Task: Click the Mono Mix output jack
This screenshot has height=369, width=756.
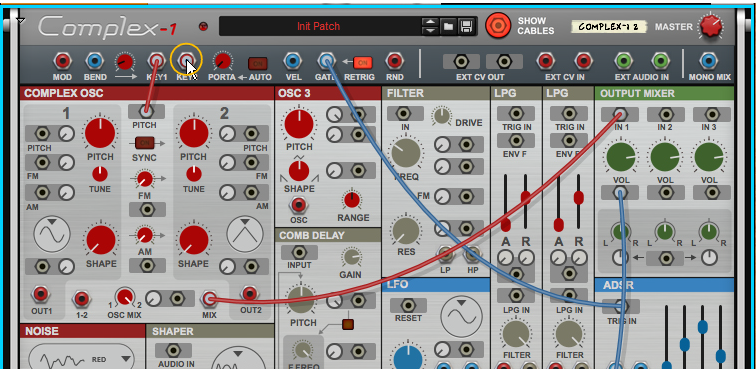Action: click(708, 61)
